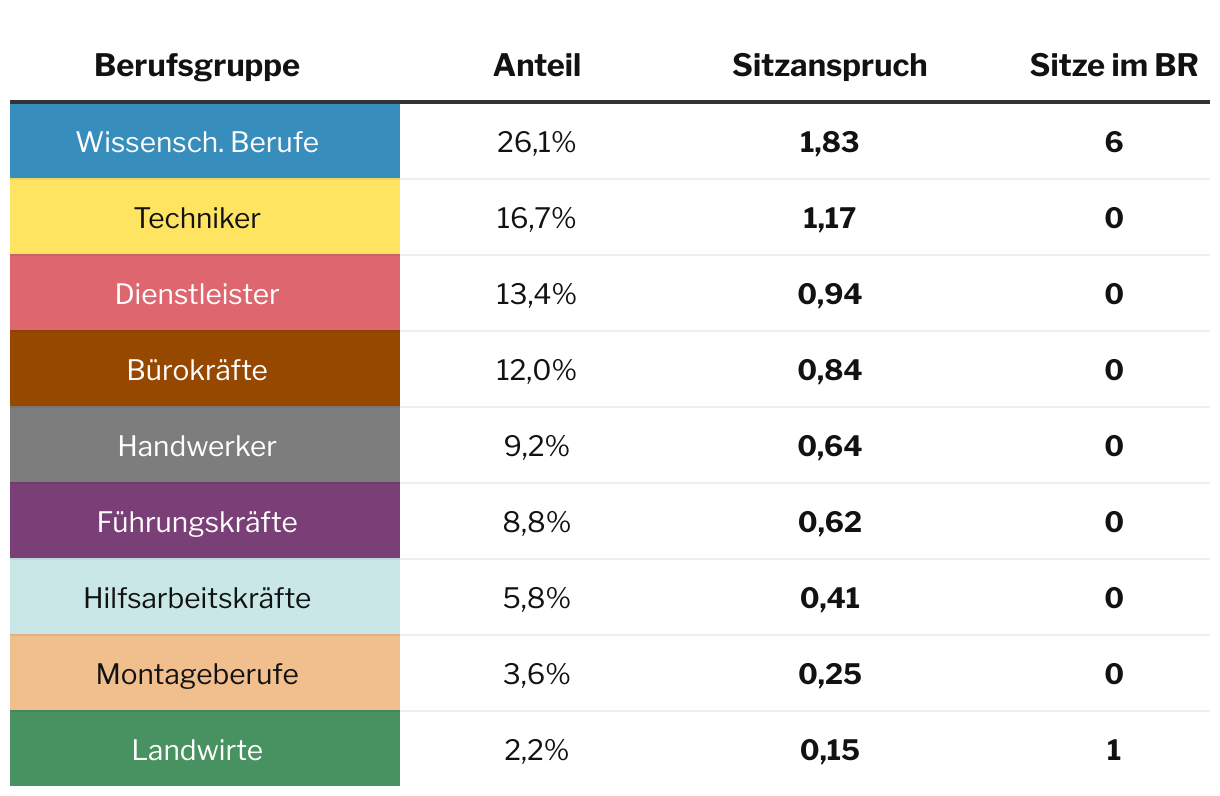1220x796 pixels.
Task: Select the light blue Hilfsarbeitskräfte cell
Action: click(x=197, y=598)
